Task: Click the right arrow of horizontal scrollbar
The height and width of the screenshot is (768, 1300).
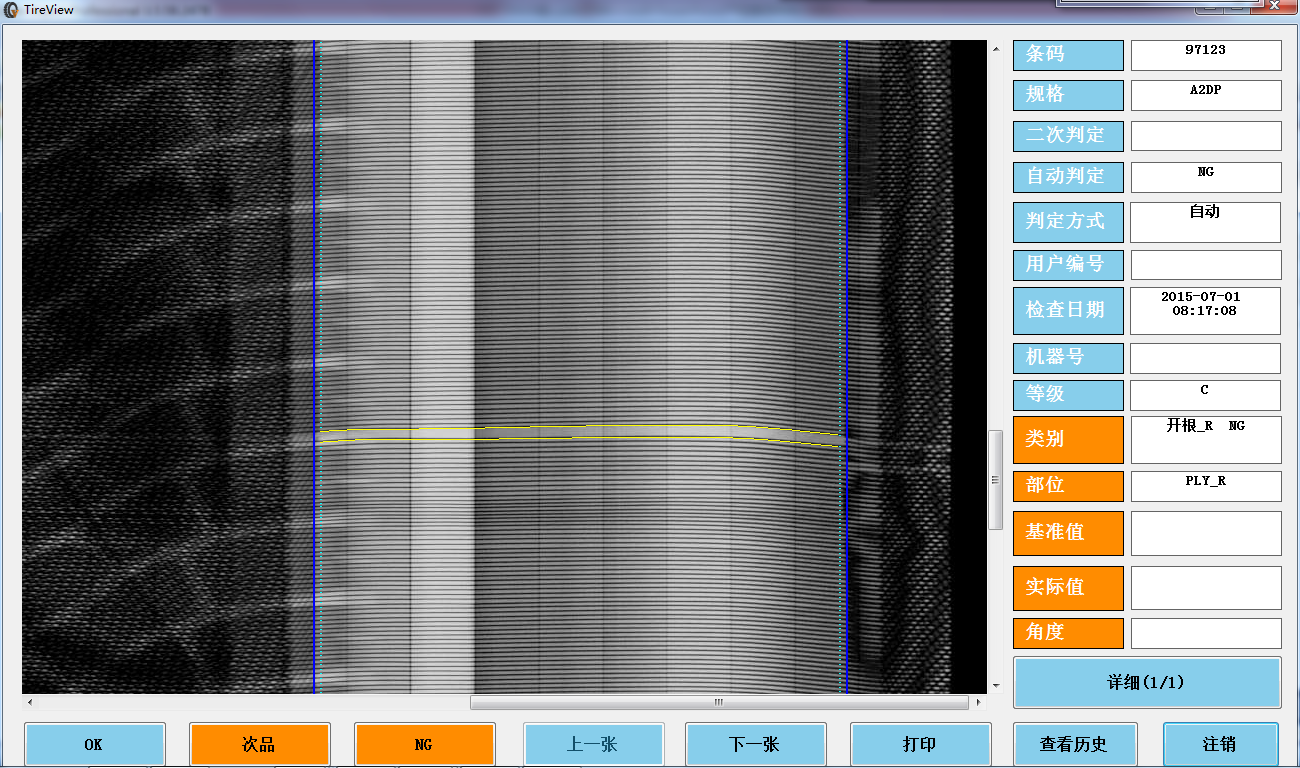Action: click(x=977, y=703)
